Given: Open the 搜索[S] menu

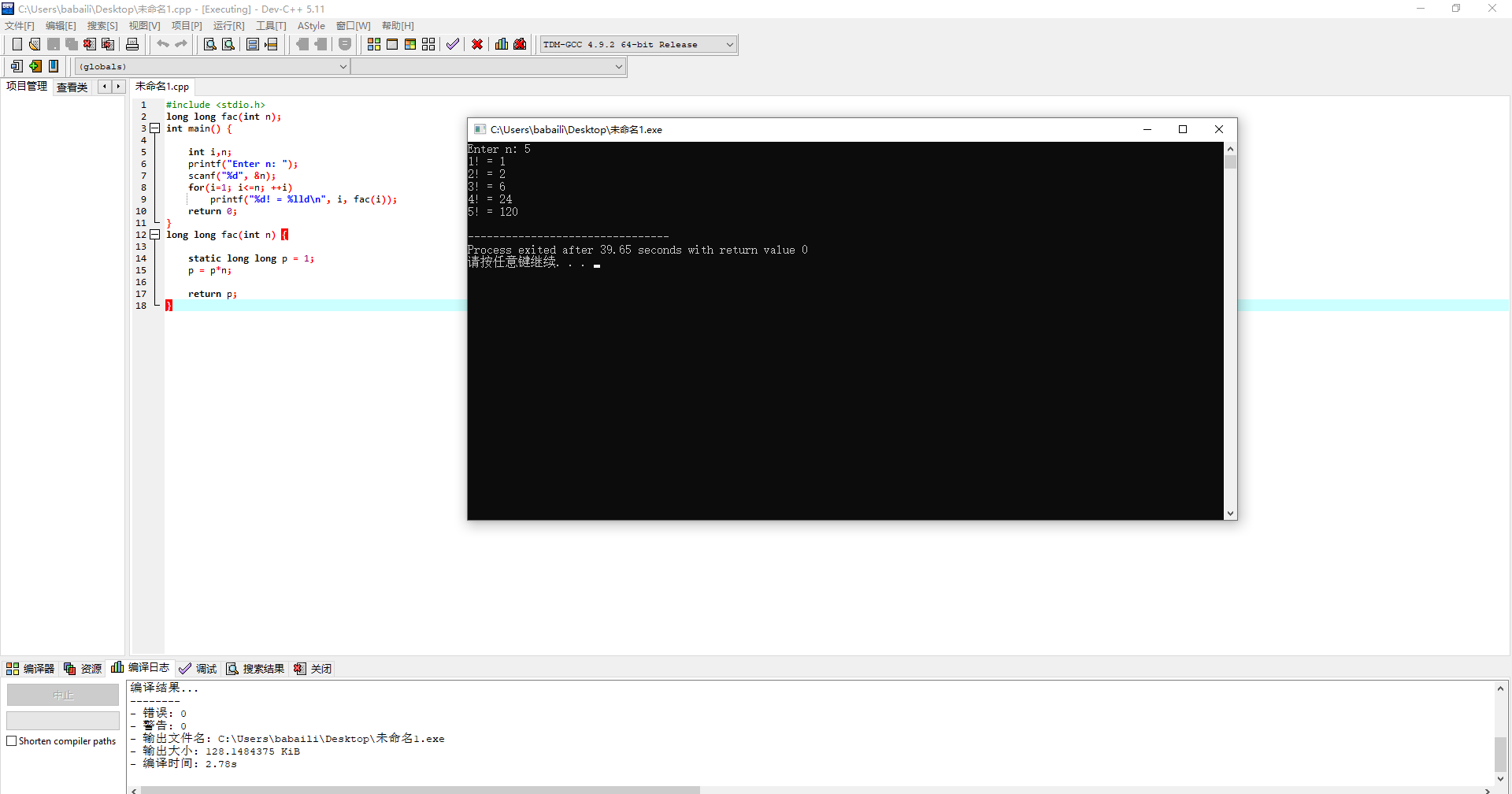Looking at the screenshot, I should (102, 26).
